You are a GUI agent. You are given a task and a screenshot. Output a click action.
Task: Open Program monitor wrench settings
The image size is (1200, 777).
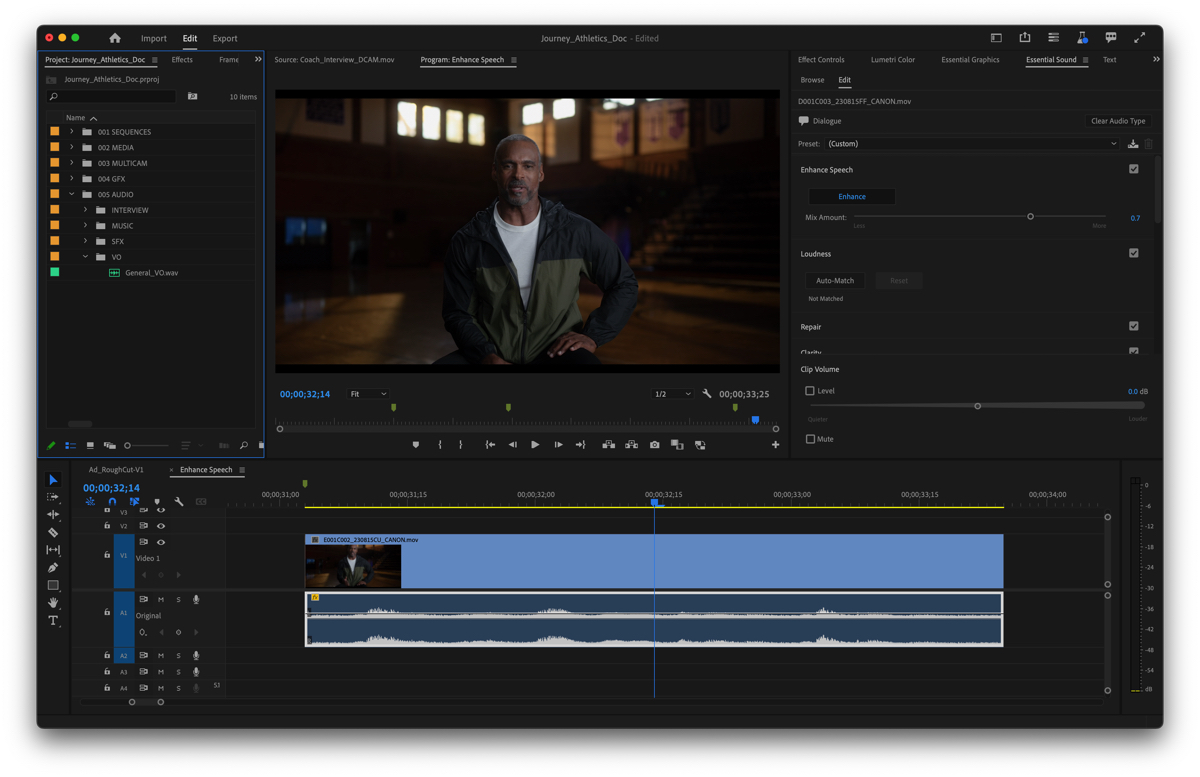(x=706, y=394)
